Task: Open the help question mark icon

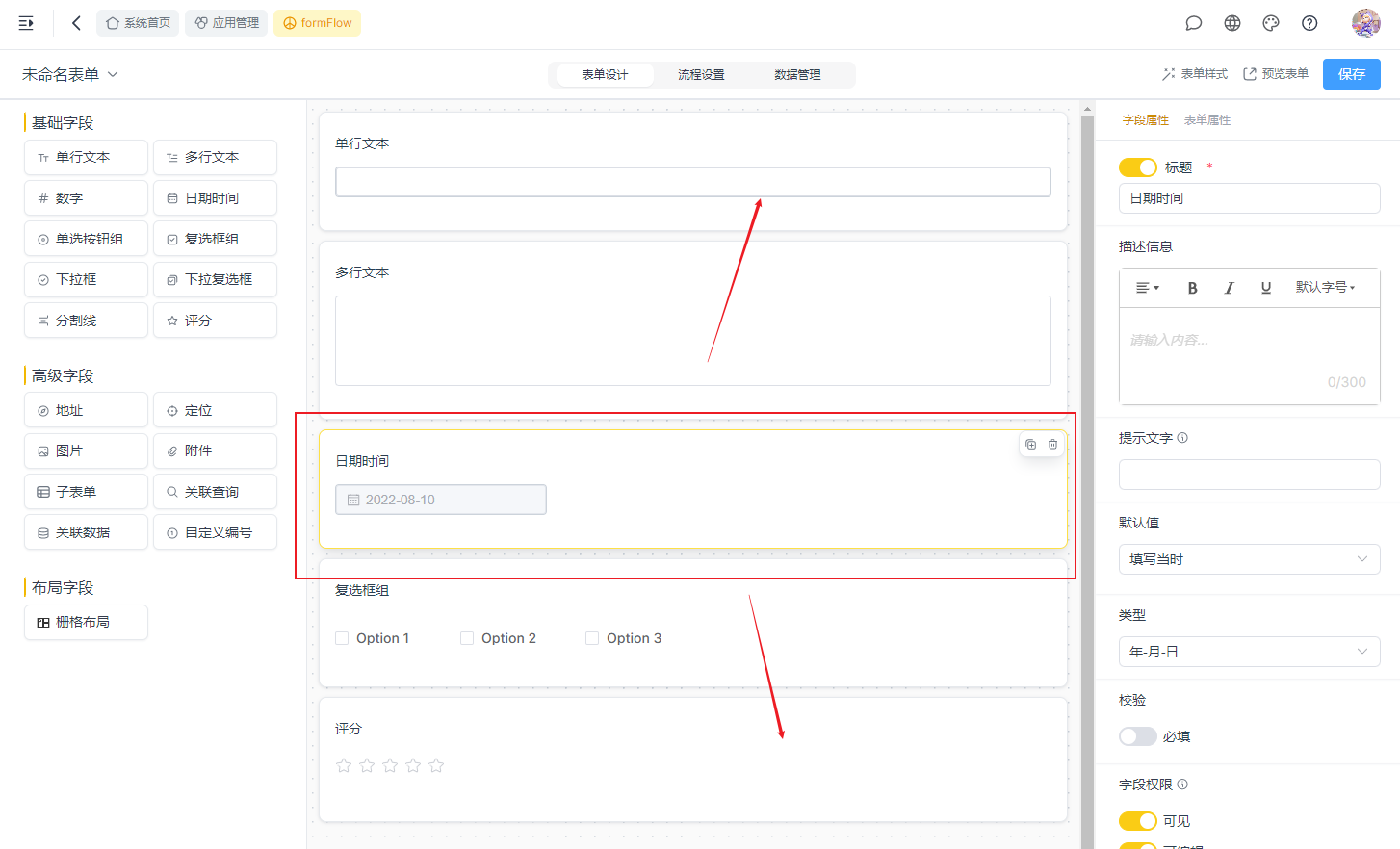Action: [x=1309, y=23]
